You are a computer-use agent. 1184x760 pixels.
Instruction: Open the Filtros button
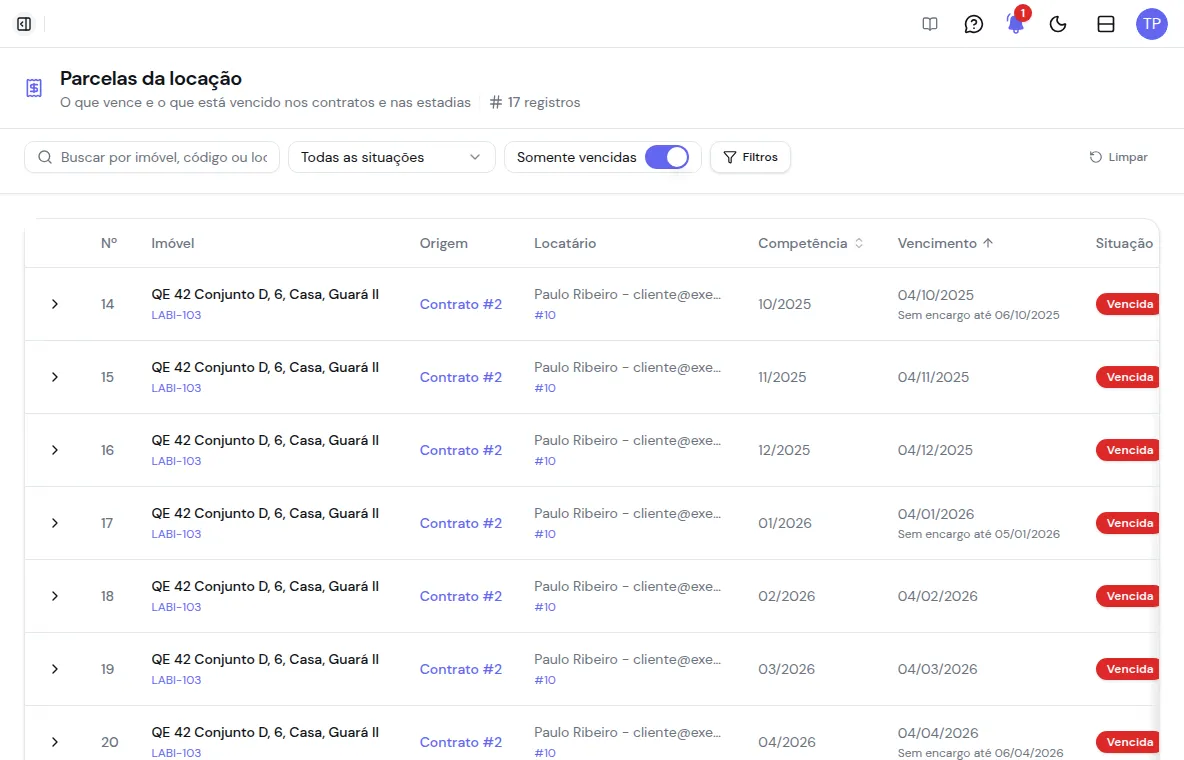coord(750,157)
